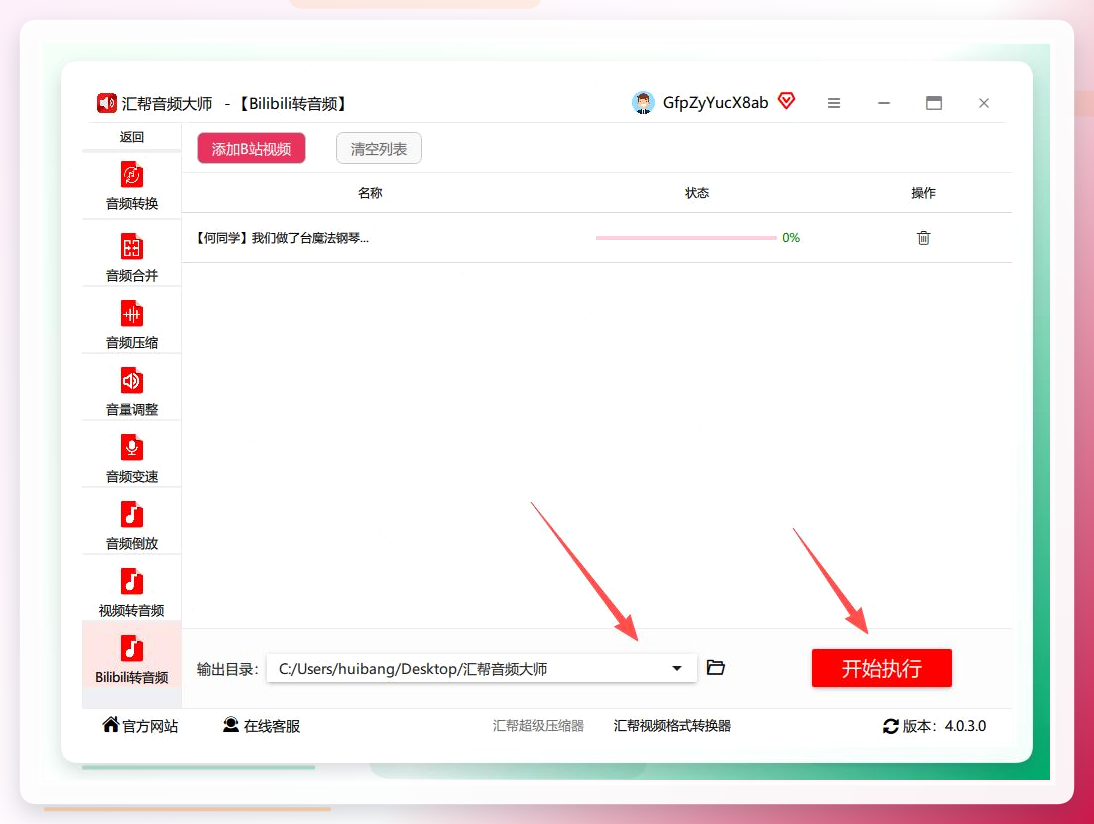Open the 音频变速 audio speed tool
The image size is (1094, 824).
(x=131, y=458)
